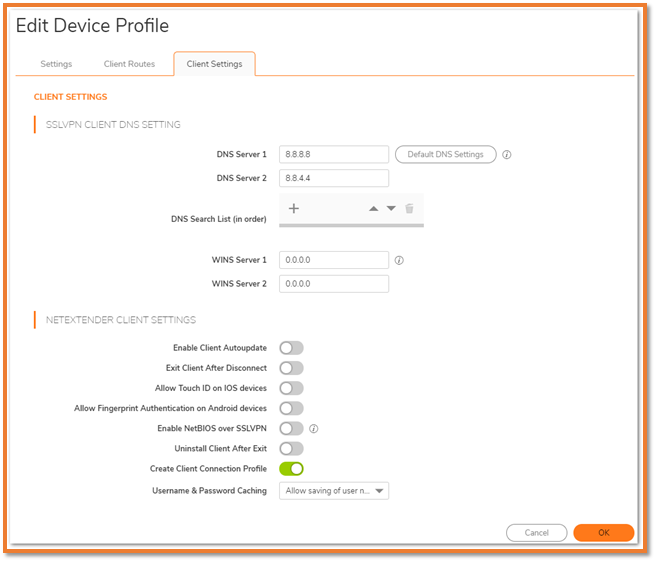Click info icon beside Enable NetBIOS over SSLVPN
This screenshot has width=656, height=562.
314,428
